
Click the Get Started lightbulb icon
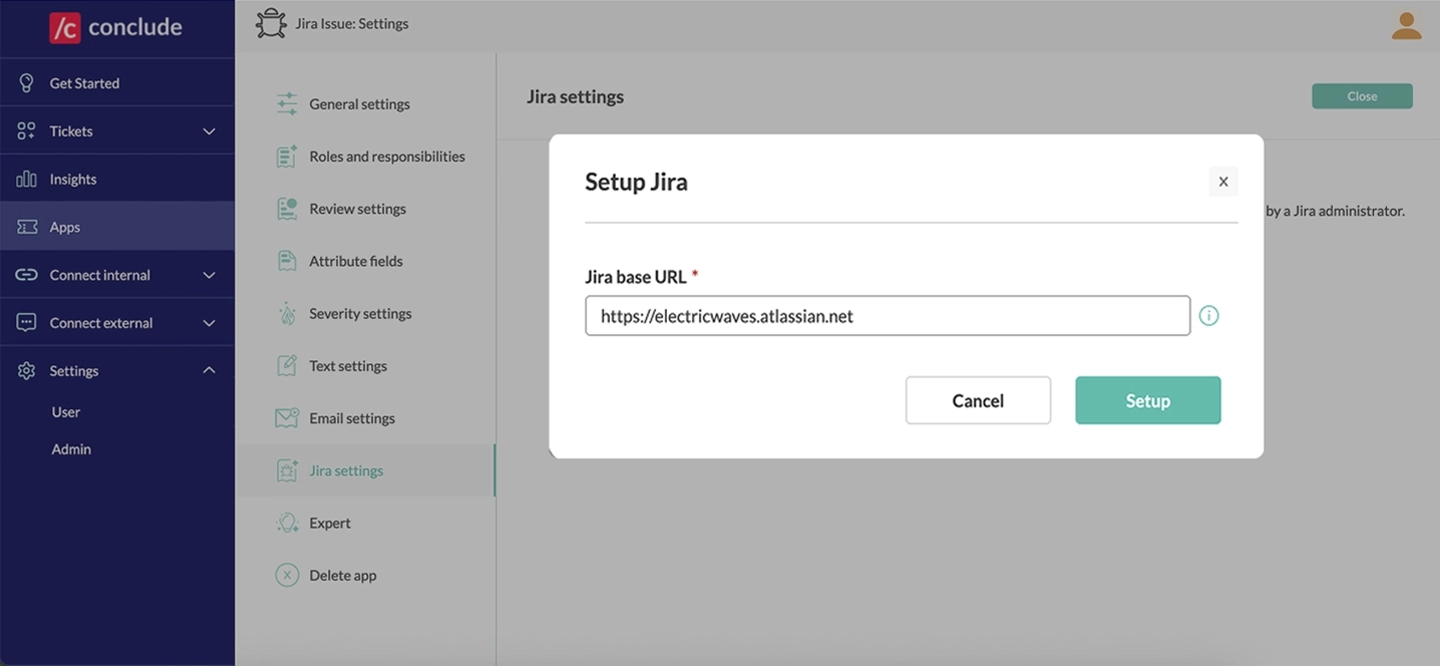point(26,83)
